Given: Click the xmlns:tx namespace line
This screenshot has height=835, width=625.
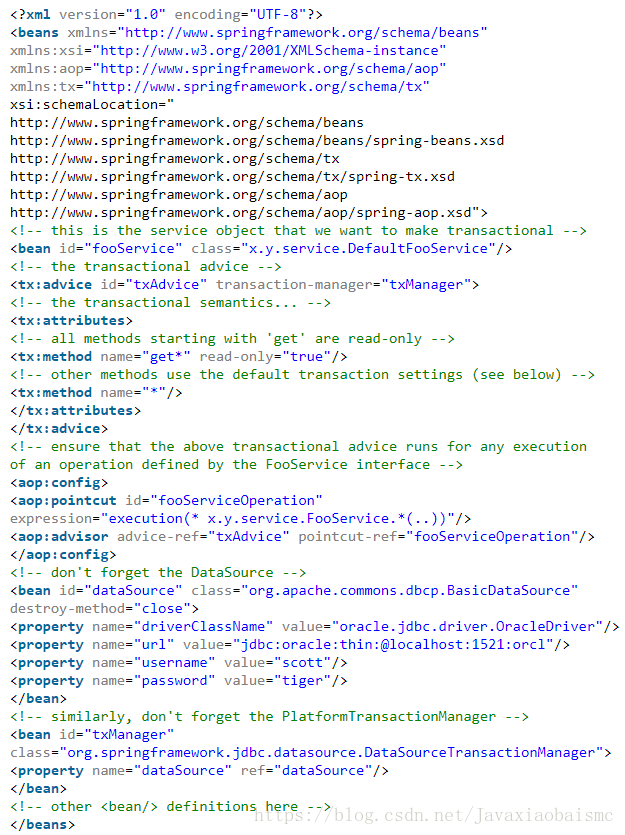Looking at the screenshot, I should pos(219,86).
